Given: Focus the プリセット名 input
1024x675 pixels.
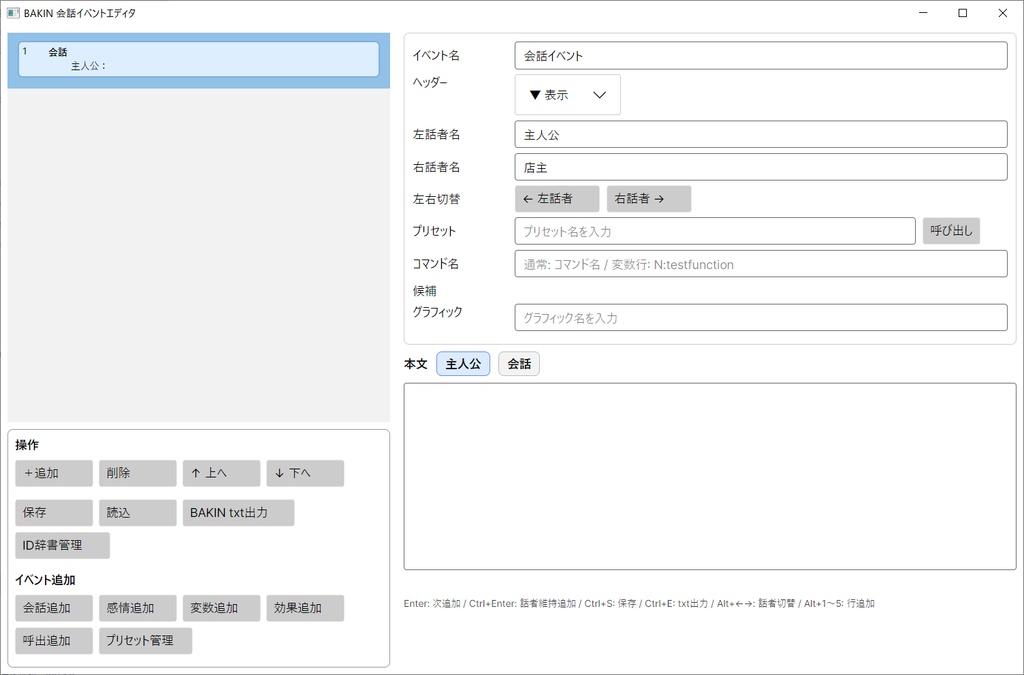Looking at the screenshot, I should 715,231.
